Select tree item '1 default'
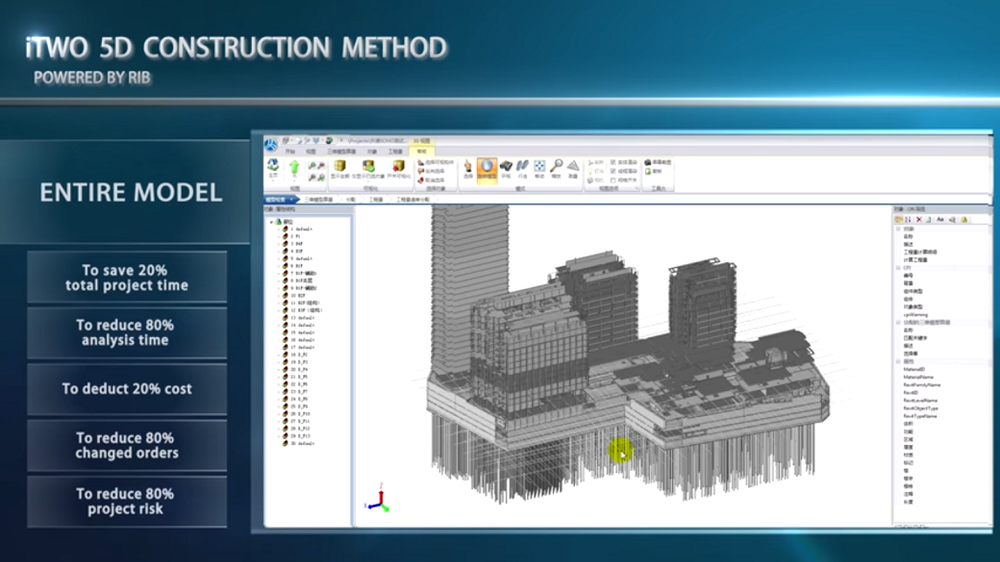Image resolution: width=1000 pixels, height=562 pixels. click(x=302, y=228)
